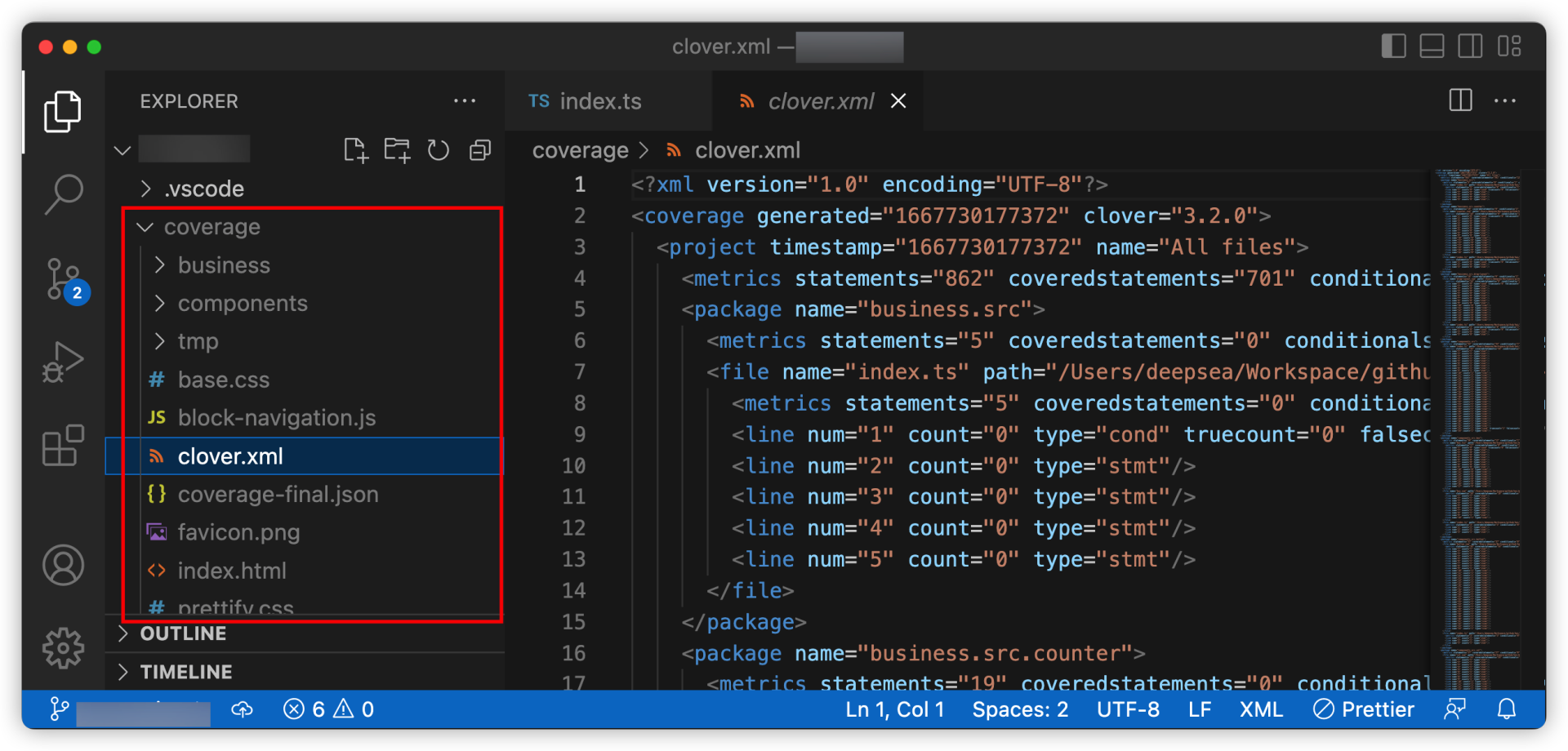This screenshot has height=751, width=1568.
Task: Expand the OUTLINE section
Action: tap(183, 633)
